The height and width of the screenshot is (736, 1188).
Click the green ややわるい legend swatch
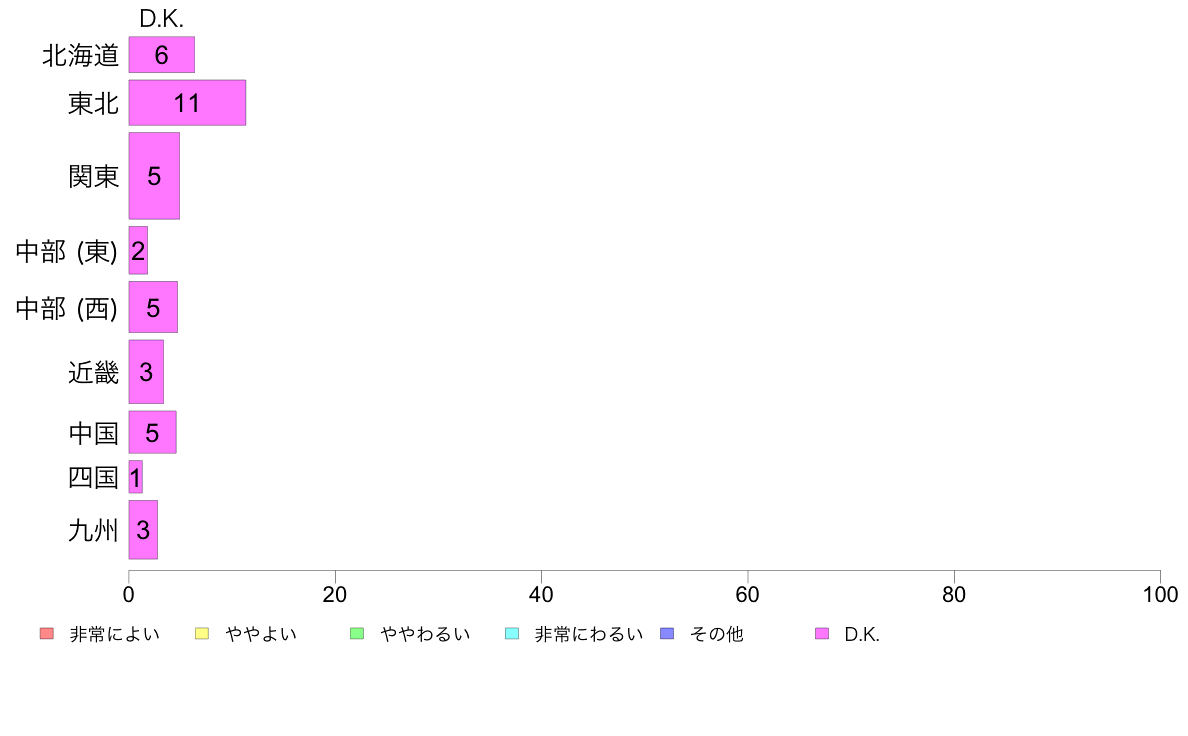[x=357, y=634]
